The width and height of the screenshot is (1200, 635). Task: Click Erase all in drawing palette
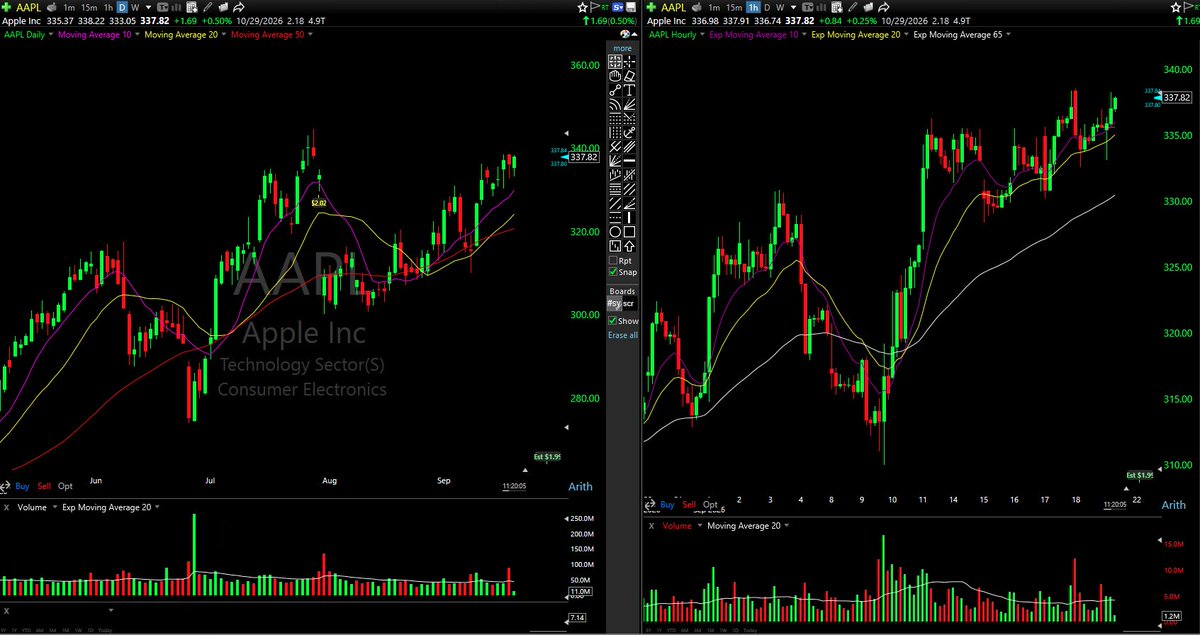coord(623,335)
